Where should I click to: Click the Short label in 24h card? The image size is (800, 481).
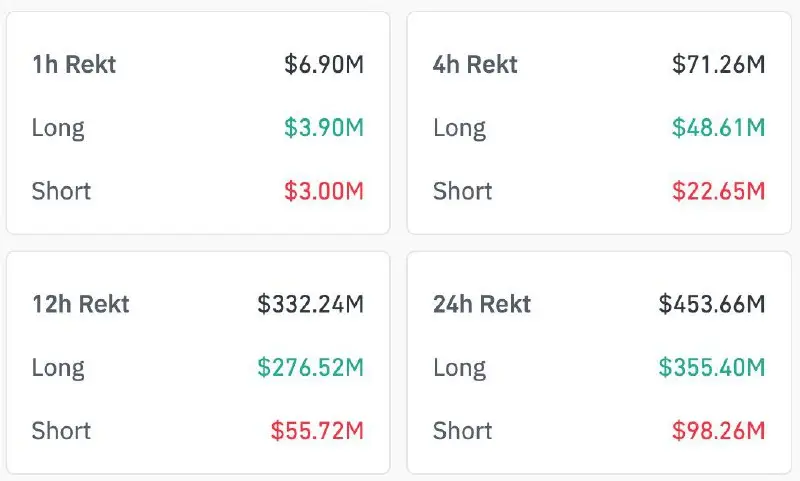[463, 431]
